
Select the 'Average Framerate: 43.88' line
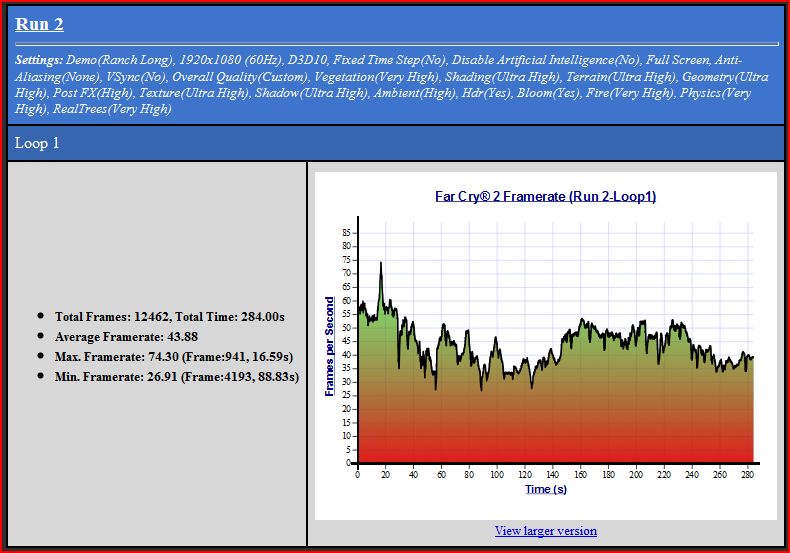126,336
